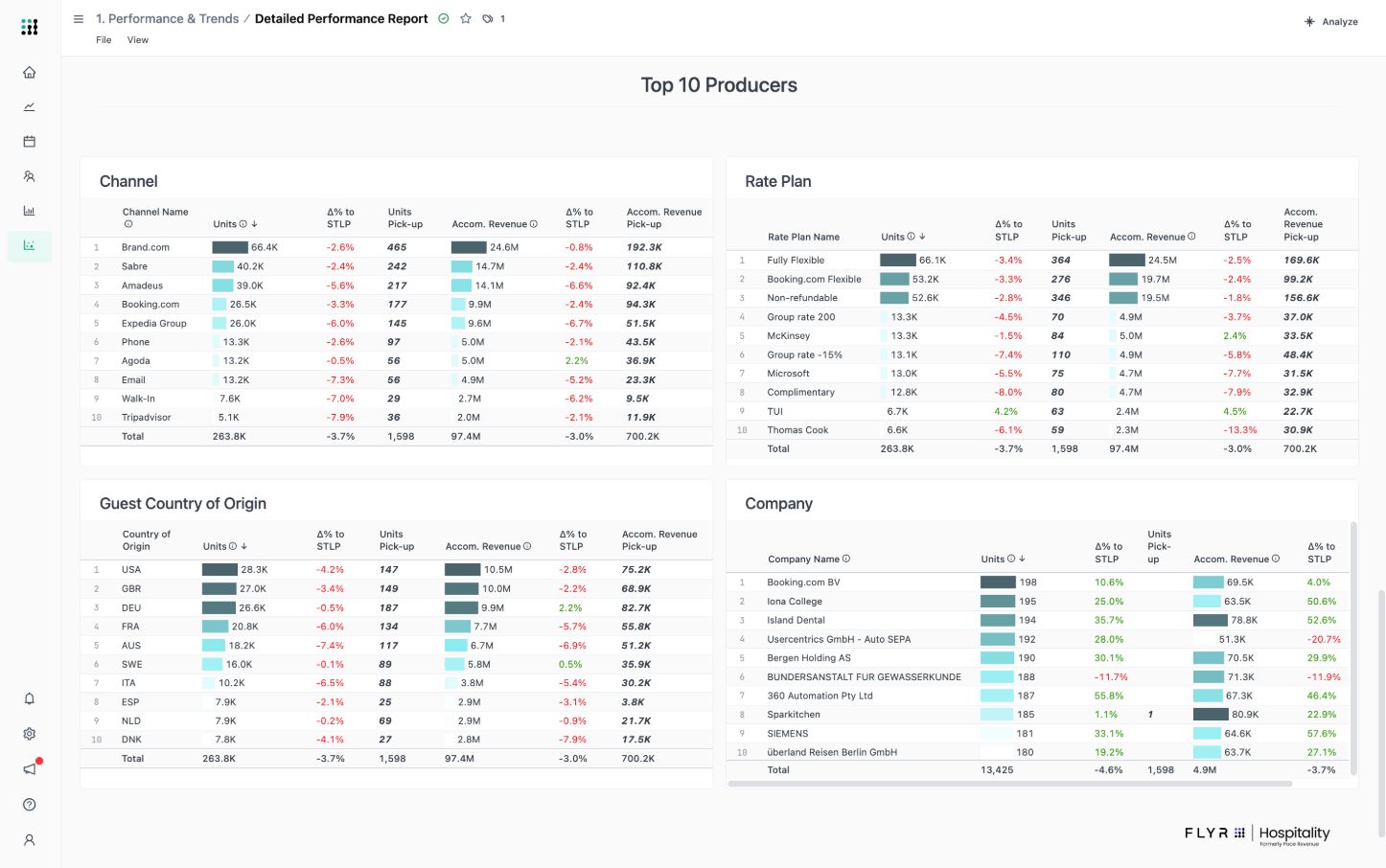
Task: Open user profile icon in sidebar
Action: tap(30, 840)
